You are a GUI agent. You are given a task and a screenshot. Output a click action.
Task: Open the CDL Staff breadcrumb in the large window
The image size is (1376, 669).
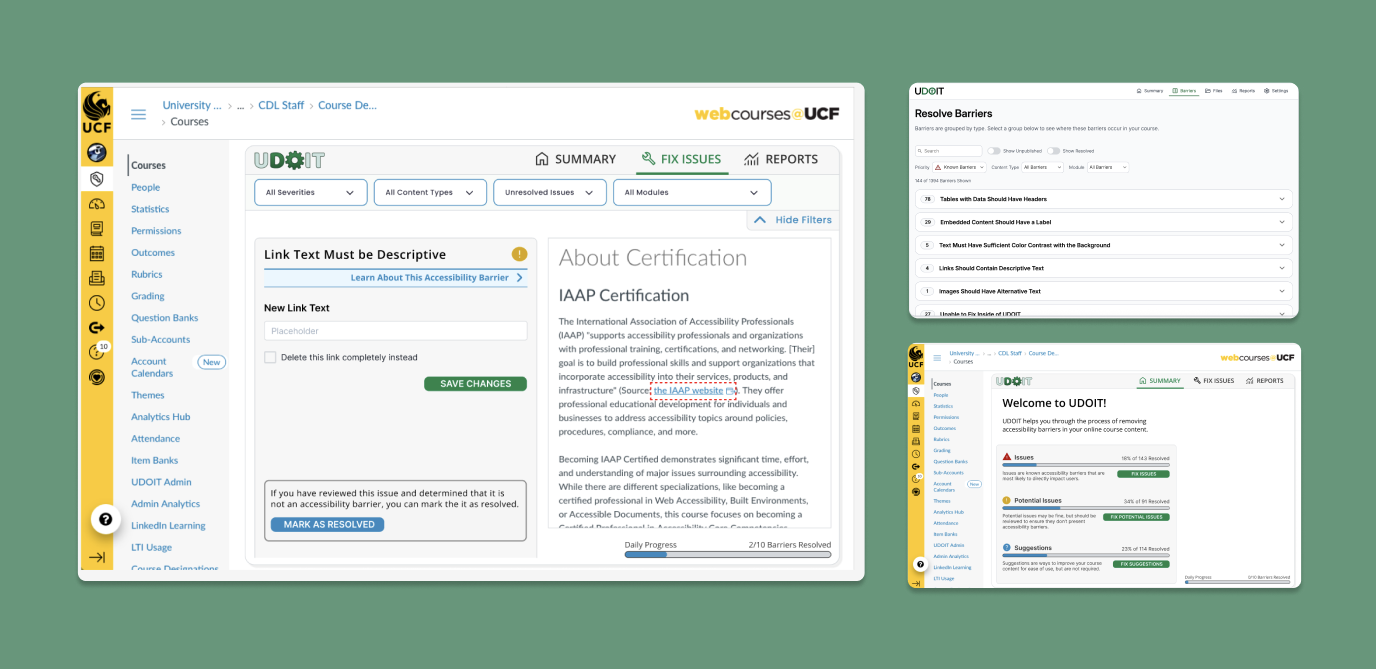(x=281, y=105)
